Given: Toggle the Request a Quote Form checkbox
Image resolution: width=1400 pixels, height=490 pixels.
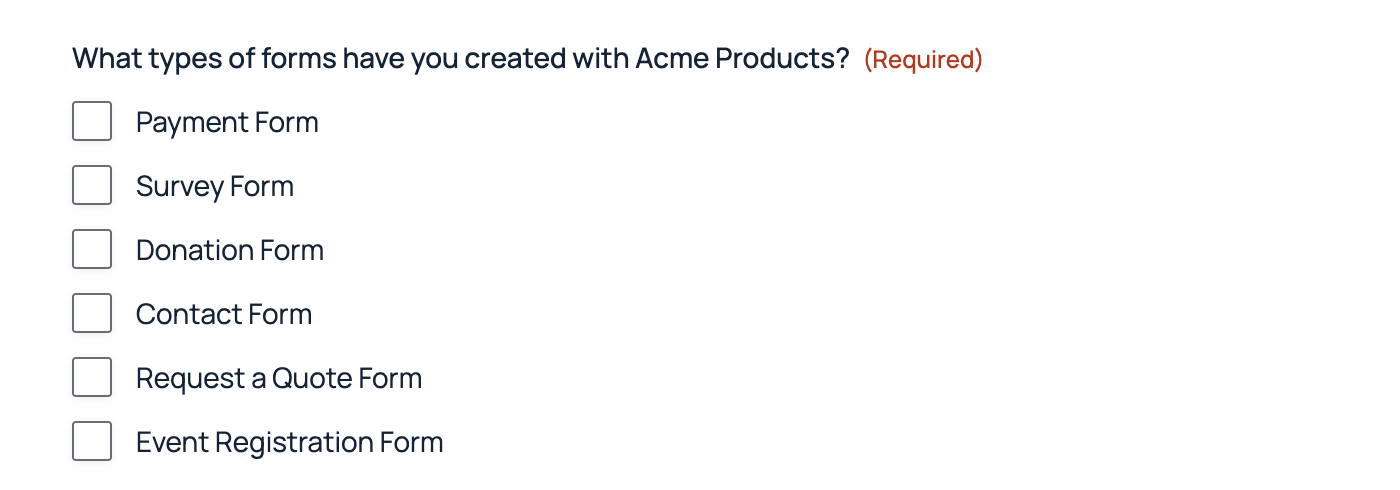Looking at the screenshot, I should pos(92,378).
